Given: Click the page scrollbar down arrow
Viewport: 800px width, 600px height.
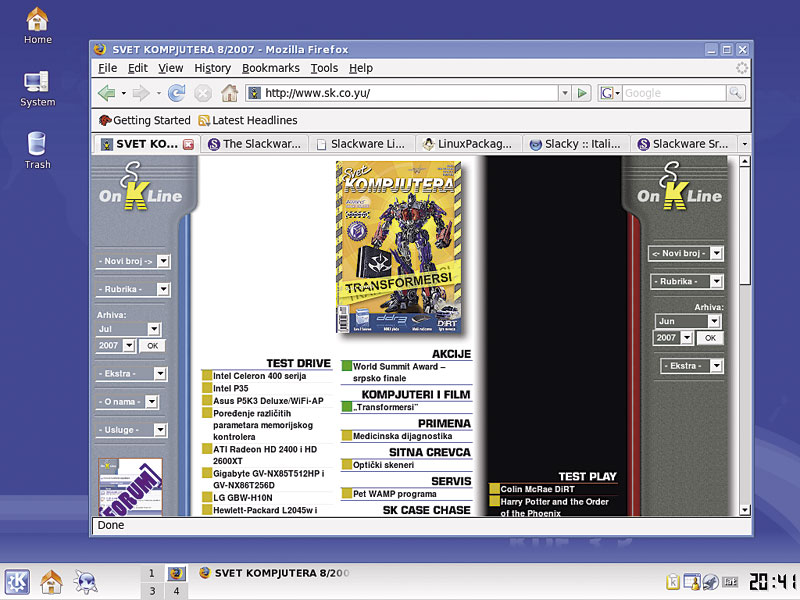Looking at the screenshot, I should [744, 510].
